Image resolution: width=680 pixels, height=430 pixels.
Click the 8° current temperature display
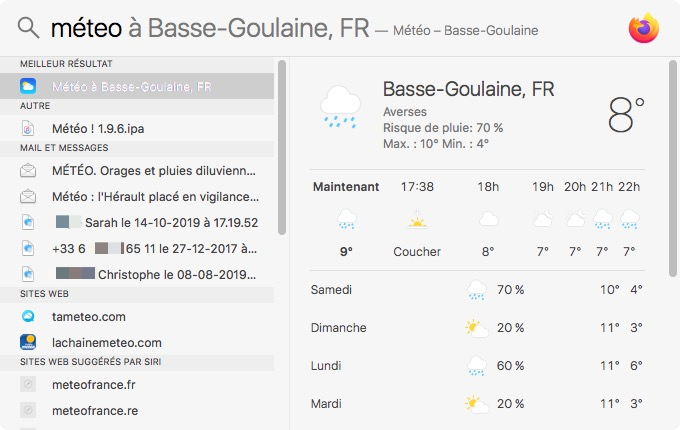(x=627, y=114)
